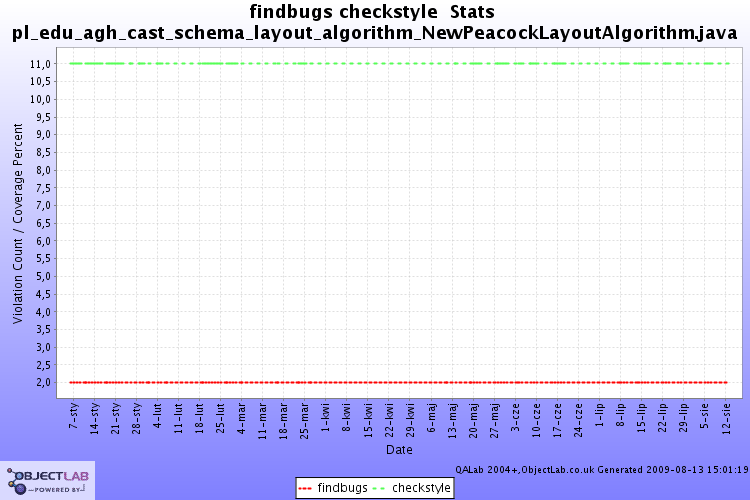Click the QALab generated timestamp footer text
The width and height of the screenshot is (750, 500).
click(602, 470)
